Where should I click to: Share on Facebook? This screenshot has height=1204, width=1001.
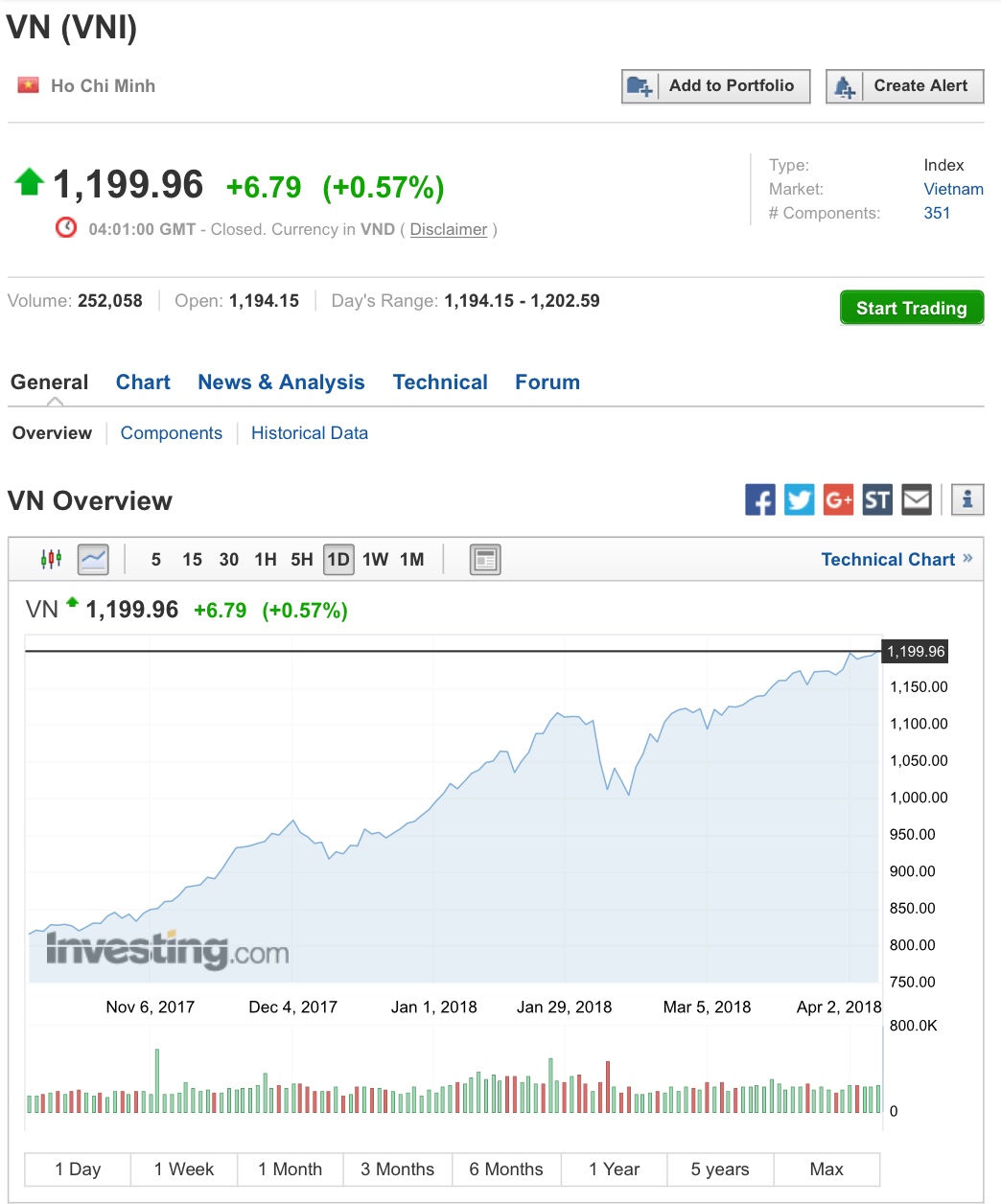[x=760, y=499]
